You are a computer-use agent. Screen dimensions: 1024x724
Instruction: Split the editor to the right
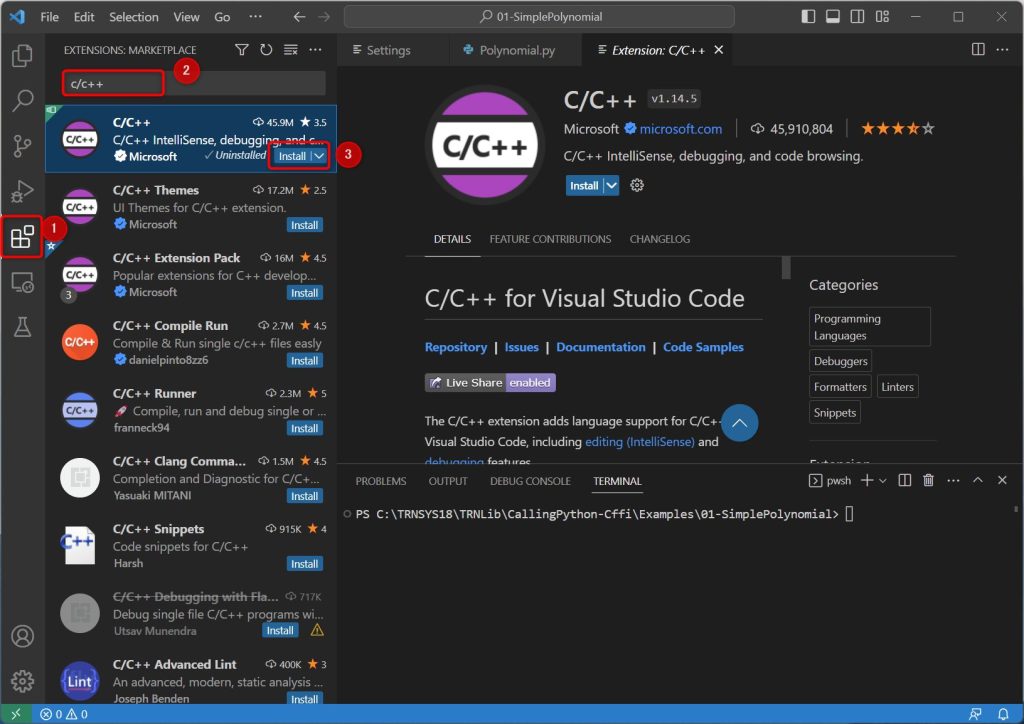(978, 50)
